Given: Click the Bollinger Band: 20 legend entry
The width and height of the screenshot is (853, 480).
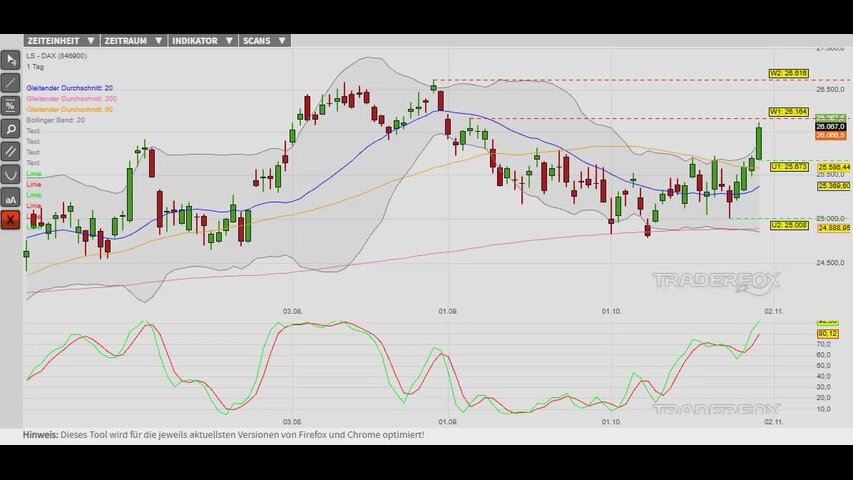Looking at the screenshot, I should point(55,120).
